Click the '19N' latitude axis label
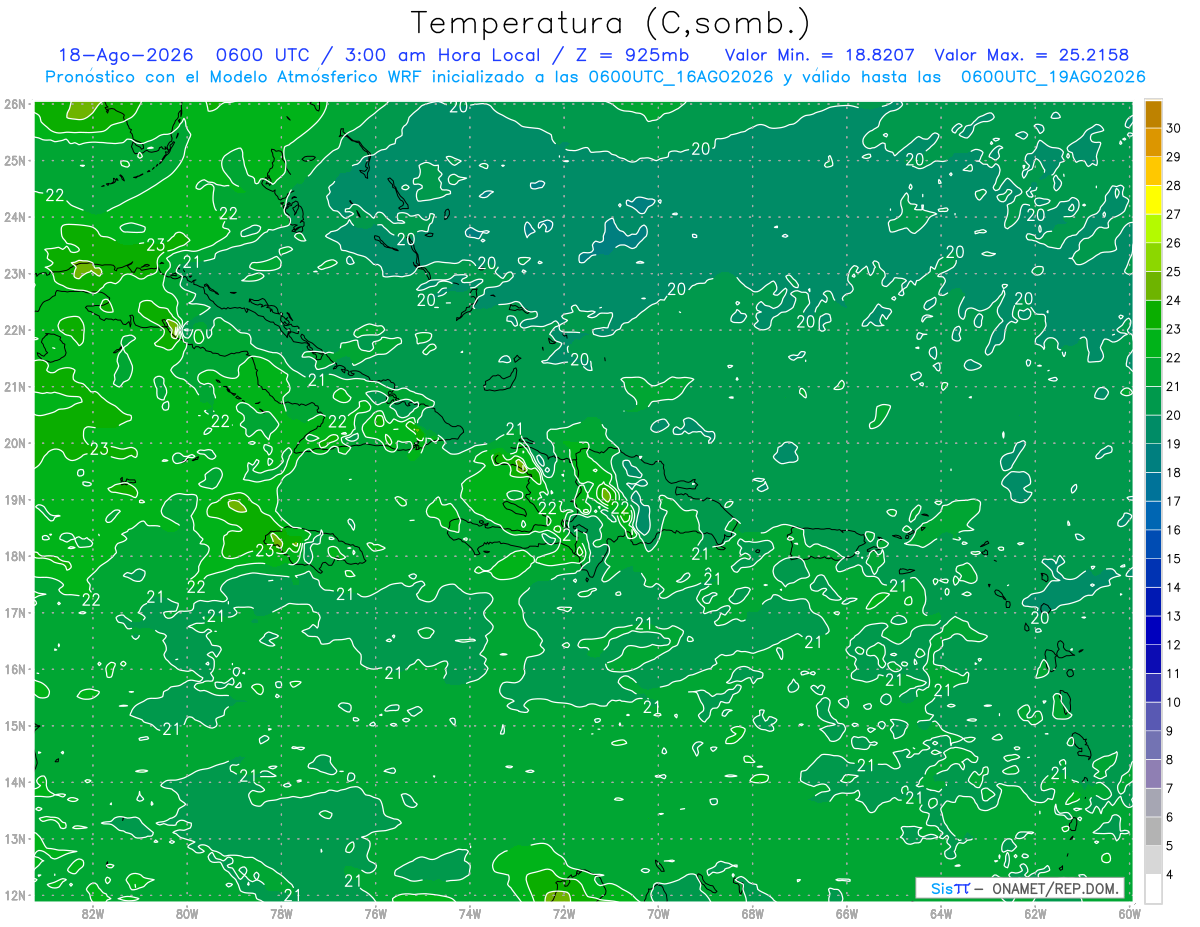1200x927 pixels. [15, 499]
